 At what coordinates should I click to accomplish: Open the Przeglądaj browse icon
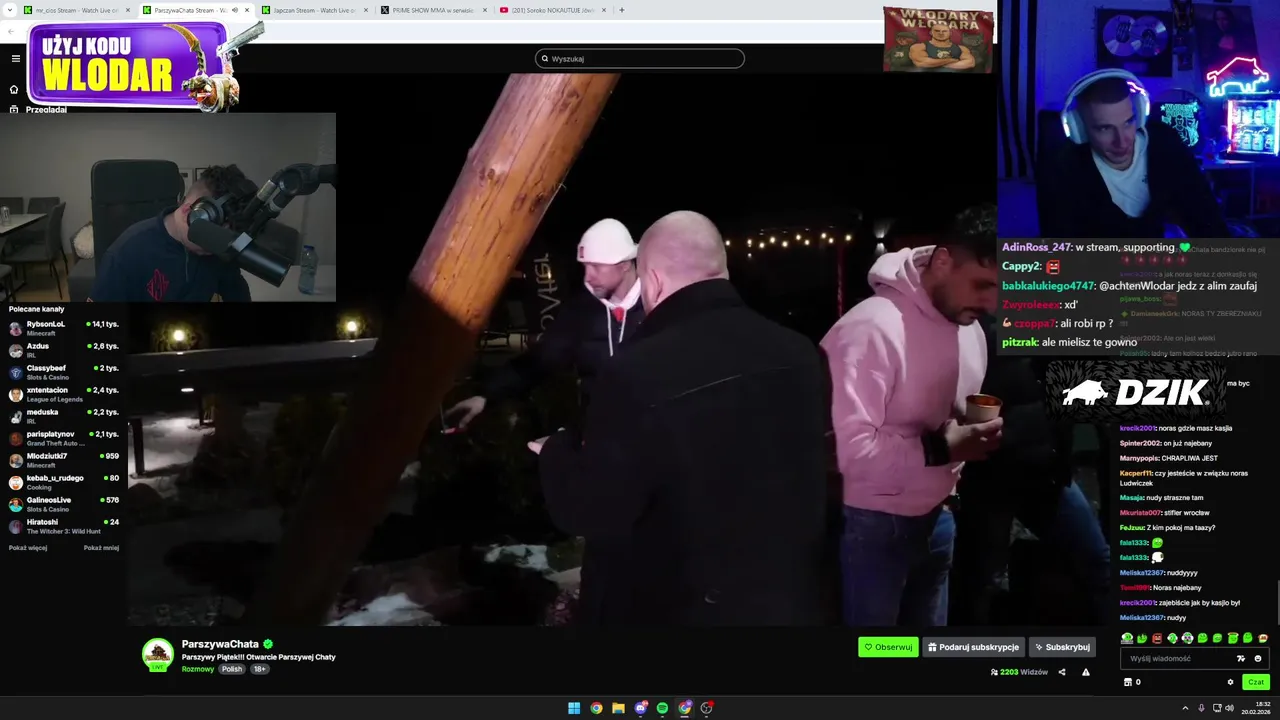tap(14, 109)
